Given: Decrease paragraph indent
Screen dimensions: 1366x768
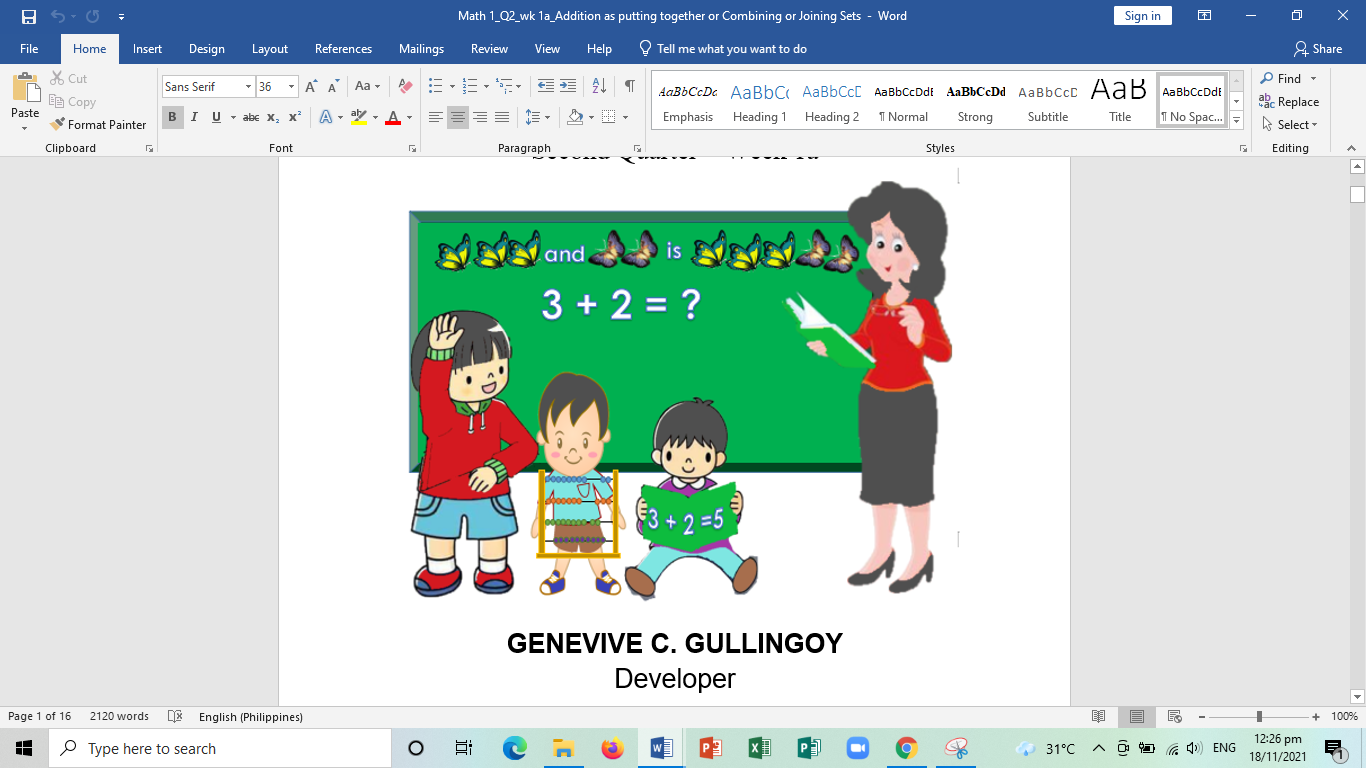Looking at the screenshot, I should [x=546, y=86].
